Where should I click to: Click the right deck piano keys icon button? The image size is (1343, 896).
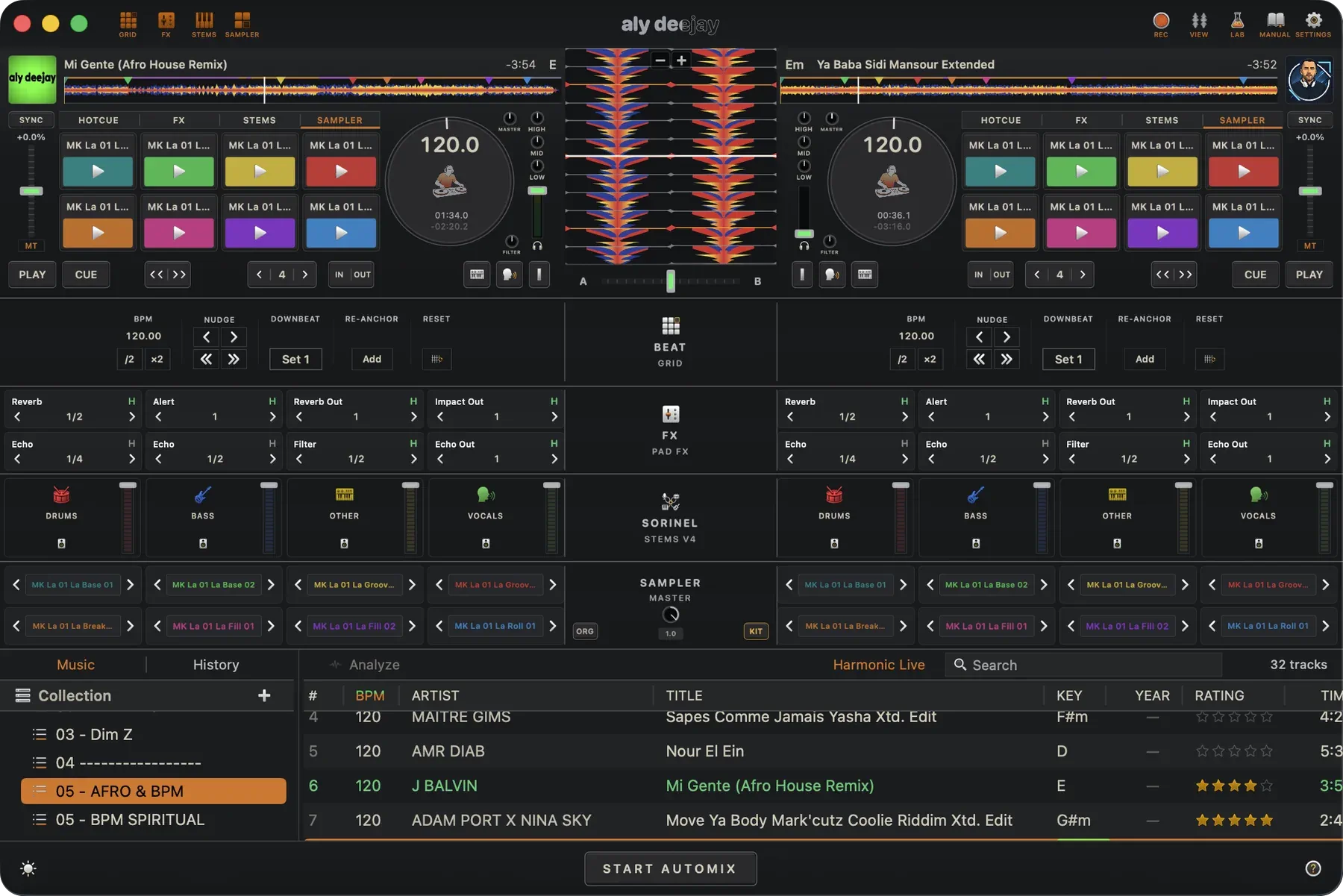click(x=865, y=275)
